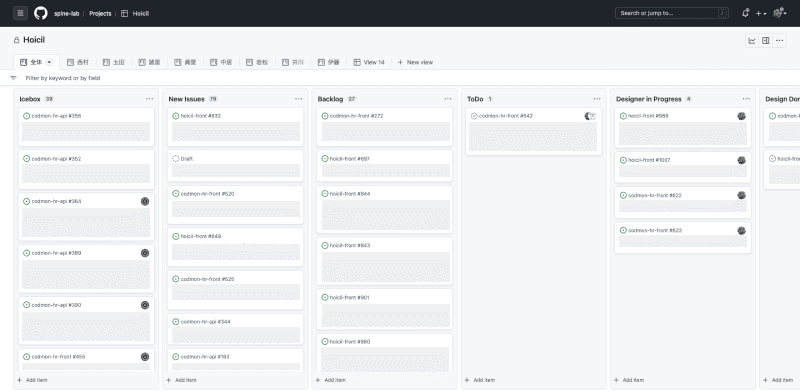
Task: Click assignee avatar on hoicil-front #1007
Action: pyautogui.click(x=742, y=160)
